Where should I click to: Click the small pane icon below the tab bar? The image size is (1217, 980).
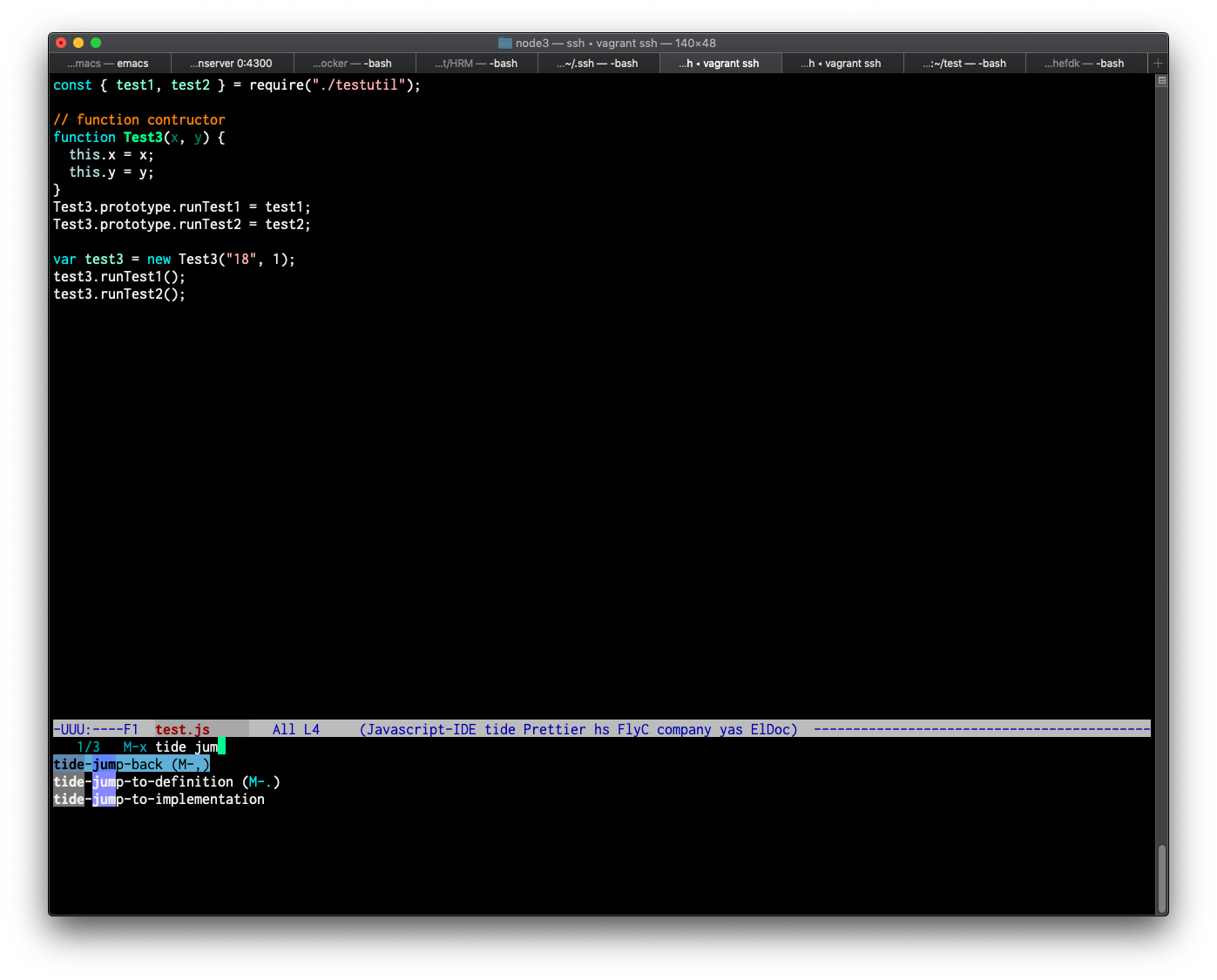click(1160, 80)
